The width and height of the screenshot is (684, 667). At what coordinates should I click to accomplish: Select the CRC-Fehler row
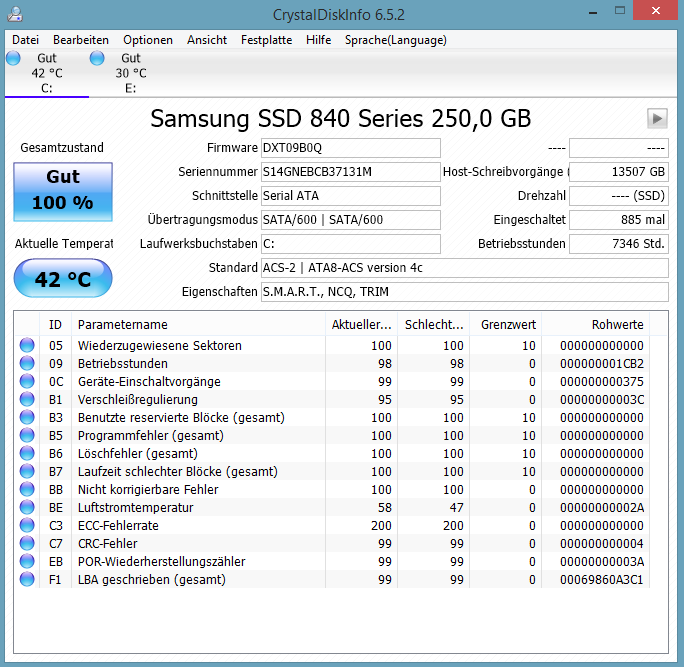pyautogui.click(x=332, y=544)
